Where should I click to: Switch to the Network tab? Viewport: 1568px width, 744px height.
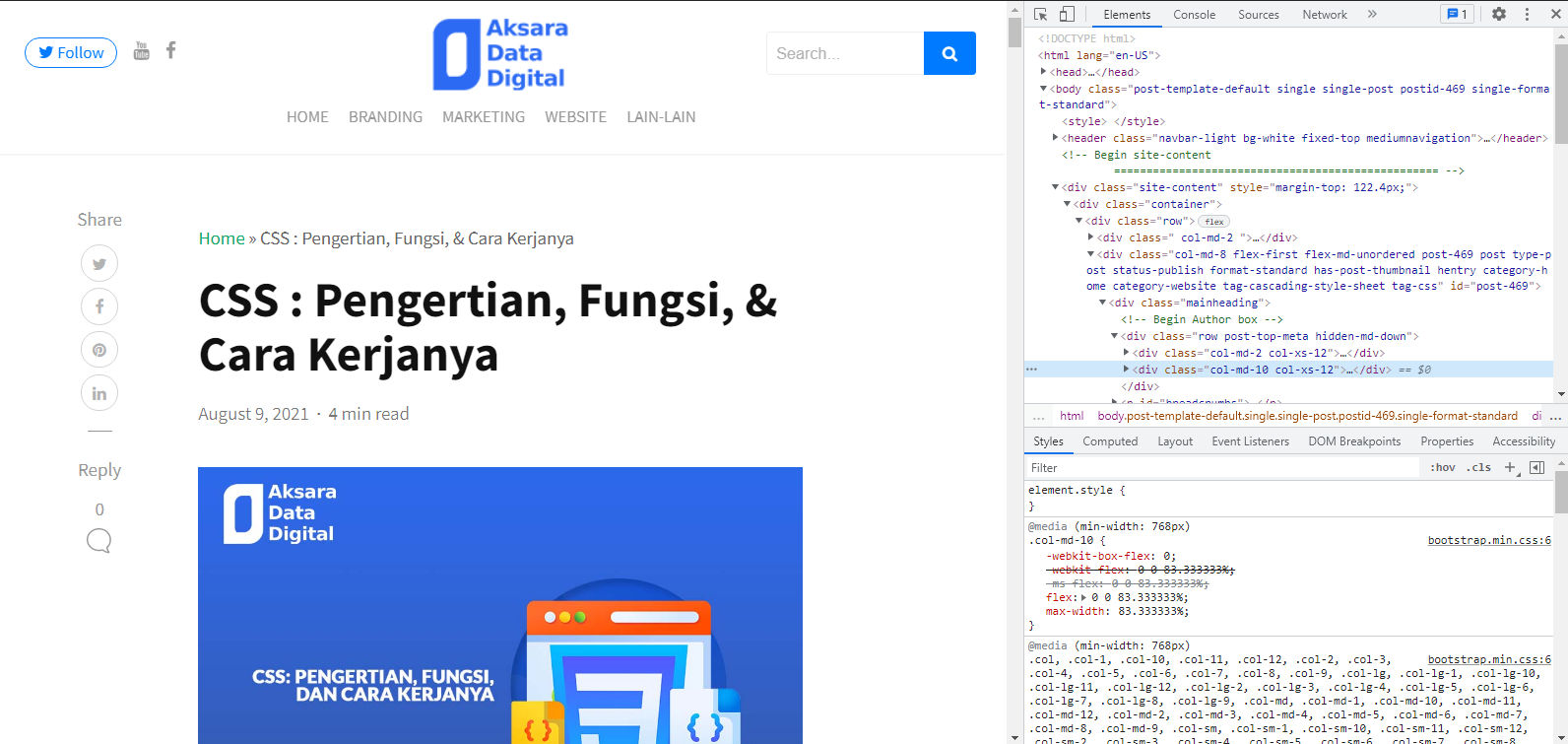(1325, 15)
